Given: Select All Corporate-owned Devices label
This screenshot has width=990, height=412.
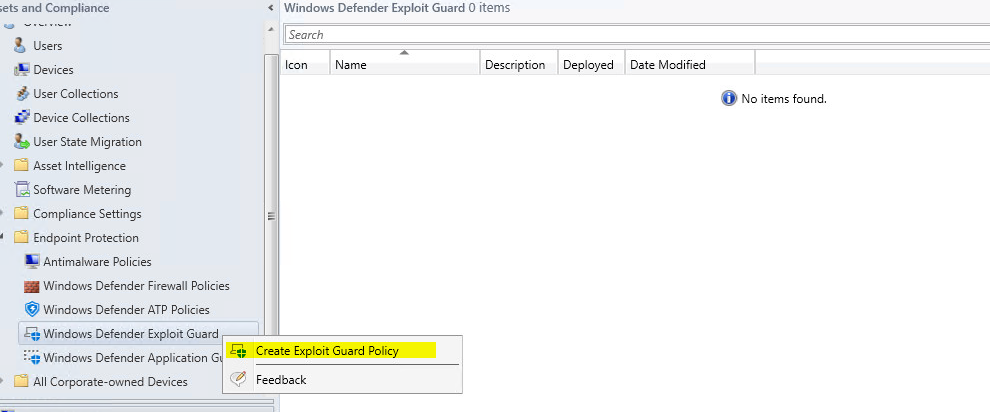Looking at the screenshot, I should point(110,381).
